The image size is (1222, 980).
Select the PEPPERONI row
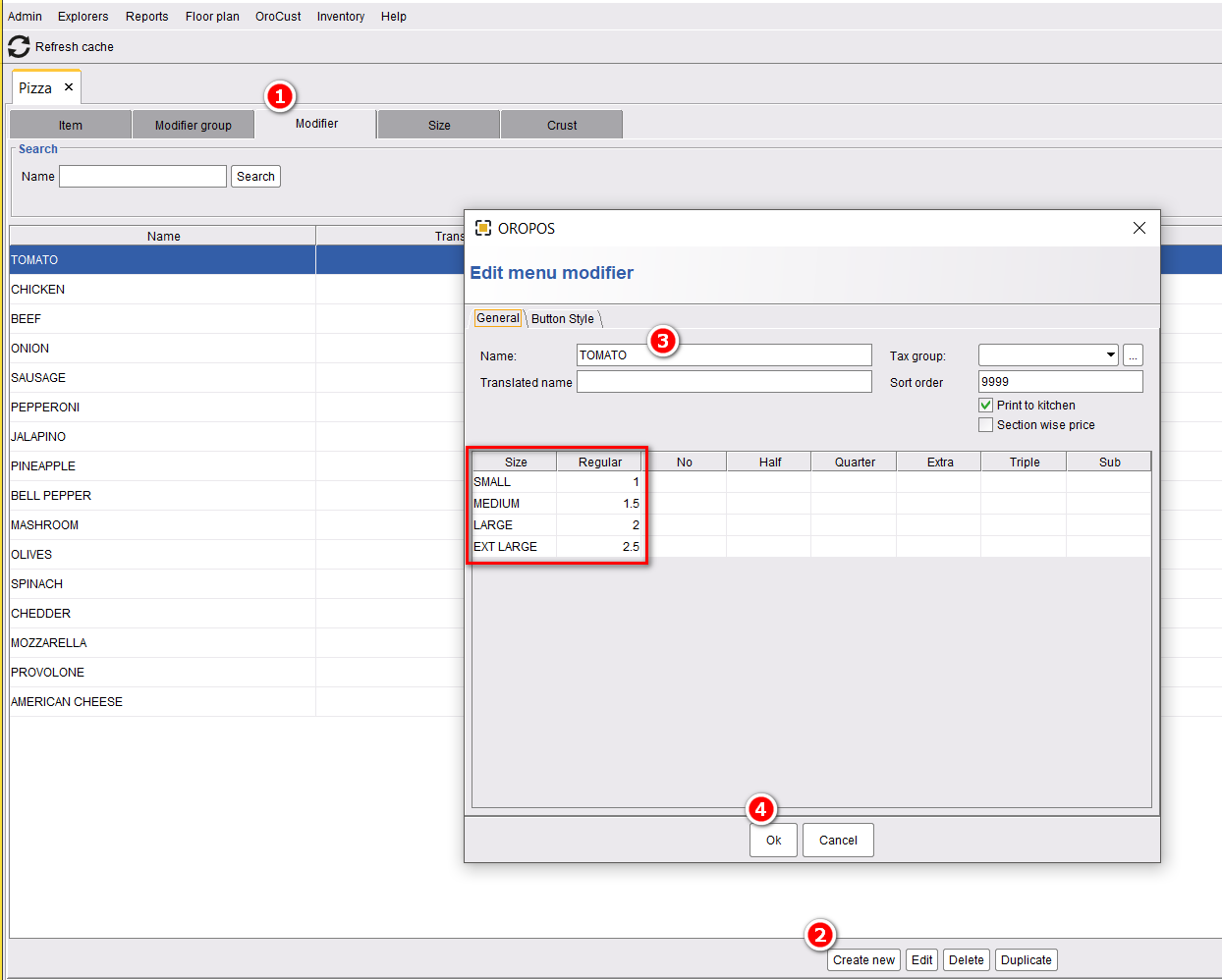click(x=236, y=408)
